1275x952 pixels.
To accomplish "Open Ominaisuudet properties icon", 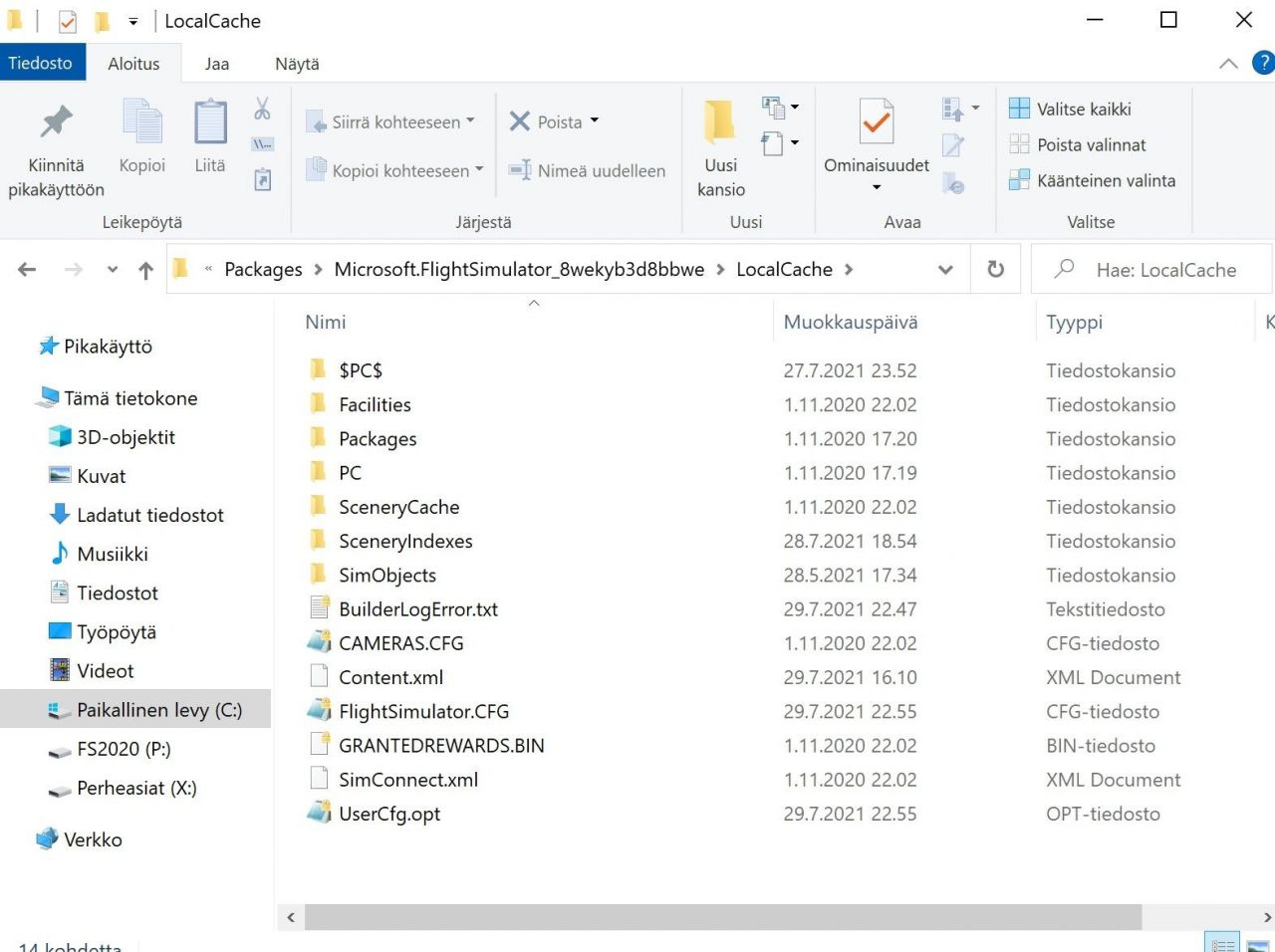I will click(x=877, y=122).
